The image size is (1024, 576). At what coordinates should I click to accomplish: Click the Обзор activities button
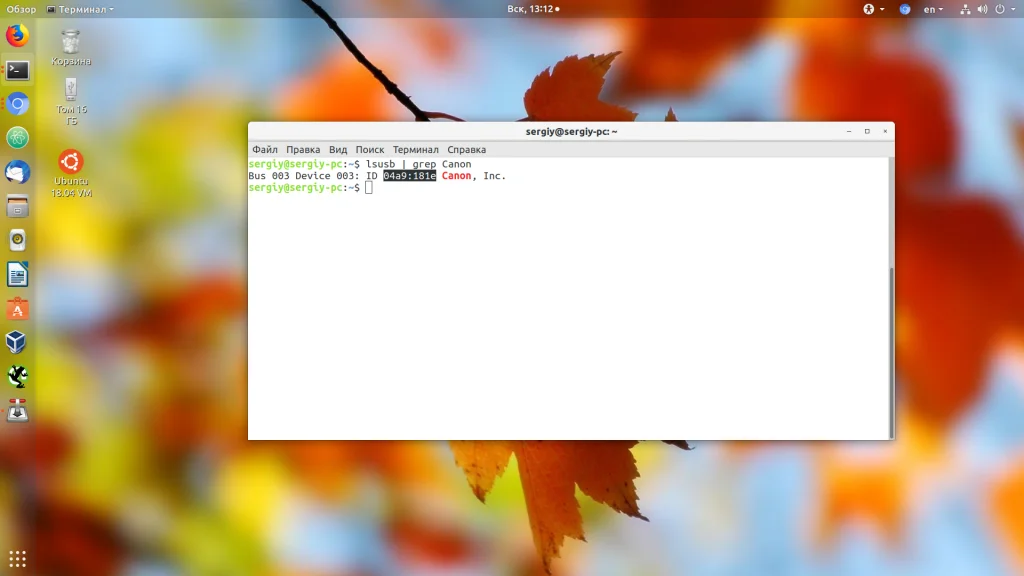(x=21, y=9)
